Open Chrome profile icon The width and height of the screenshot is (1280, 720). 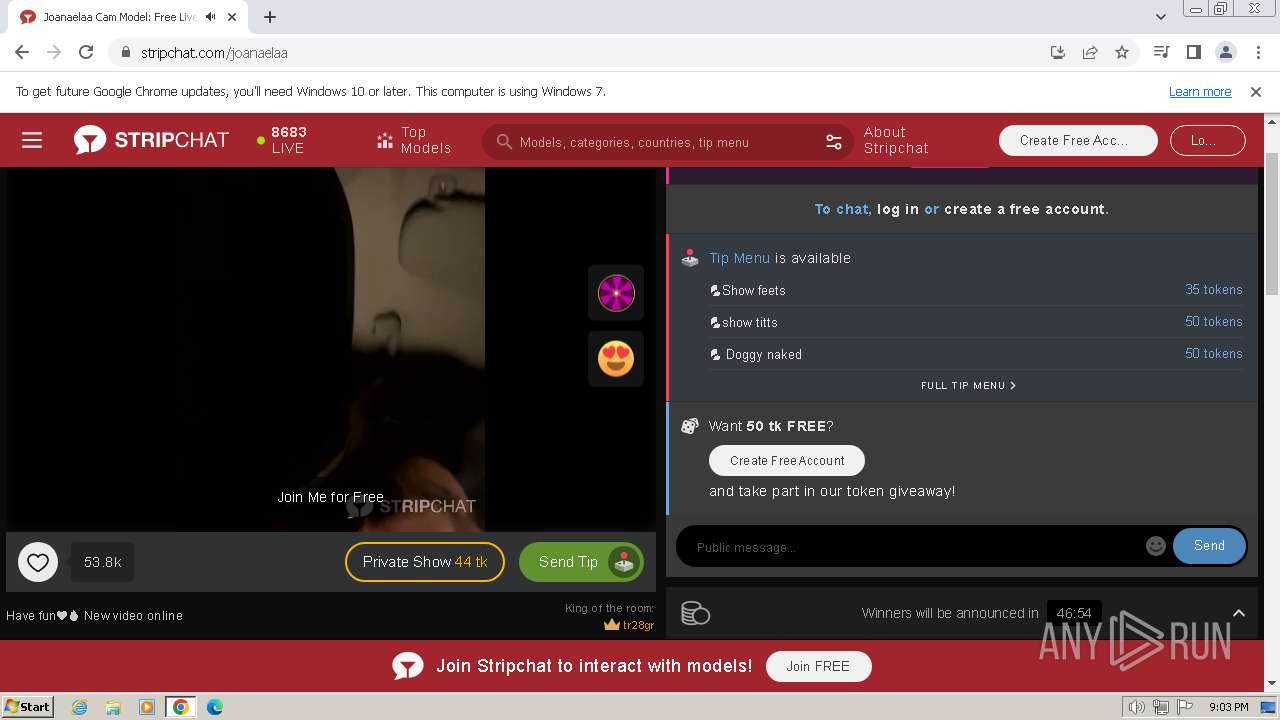pyautogui.click(x=1225, y=52)
